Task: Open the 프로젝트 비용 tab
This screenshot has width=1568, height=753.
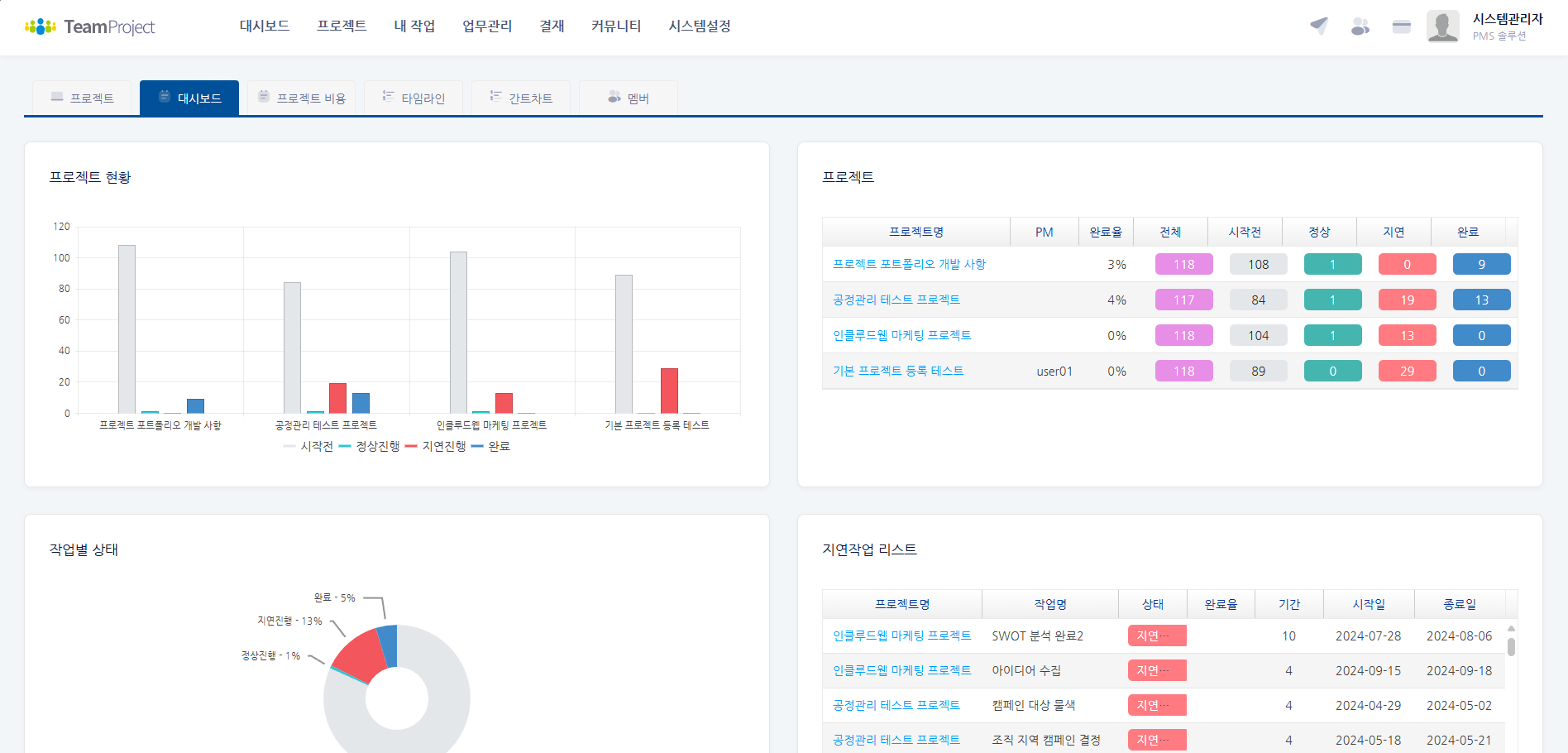Action: (x=302, y=98)
